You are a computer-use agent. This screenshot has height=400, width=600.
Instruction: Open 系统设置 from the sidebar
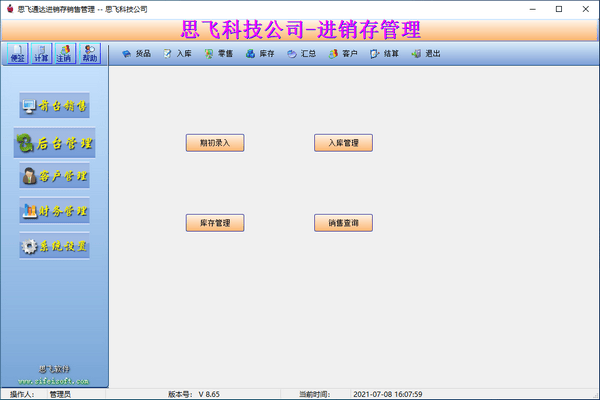55,246
